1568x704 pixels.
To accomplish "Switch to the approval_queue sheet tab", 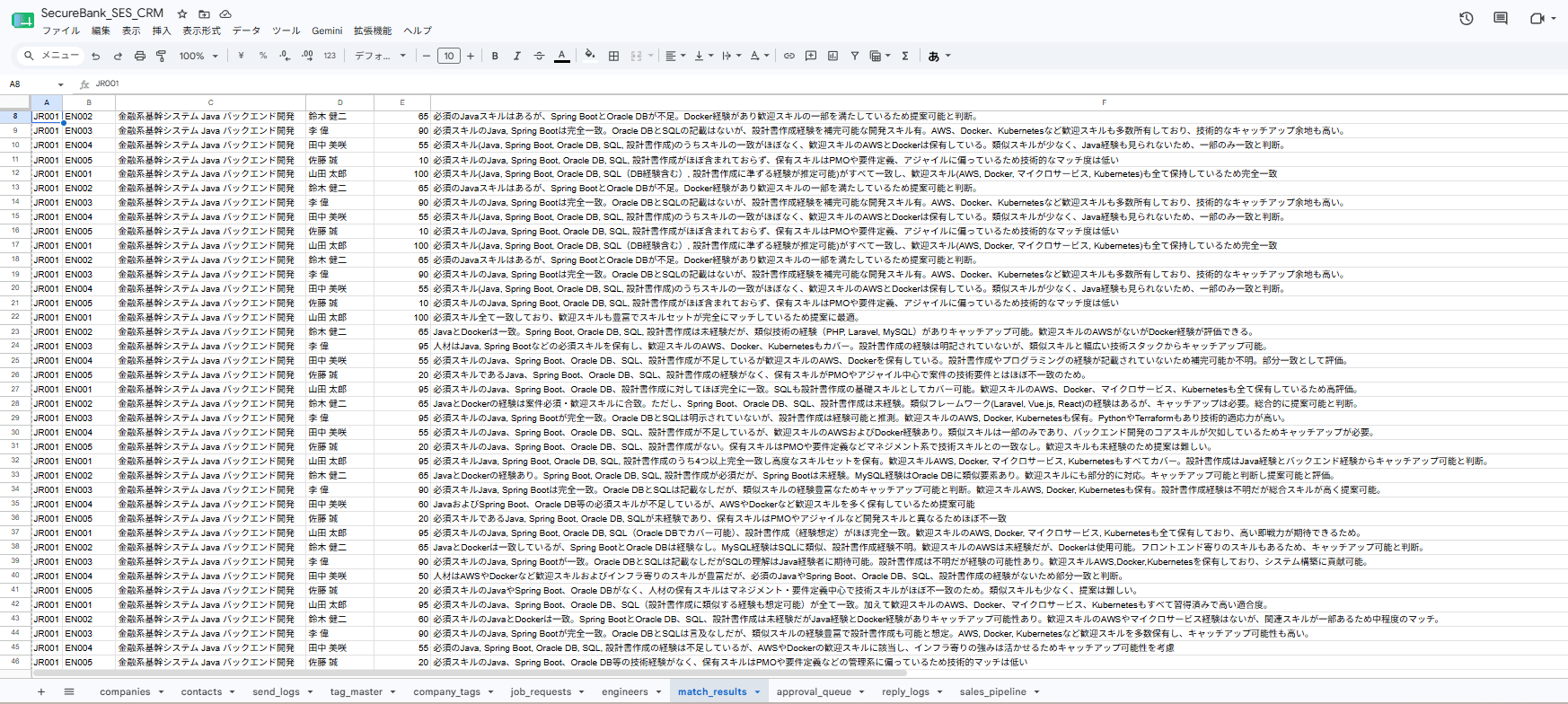I will coord(814,691).
